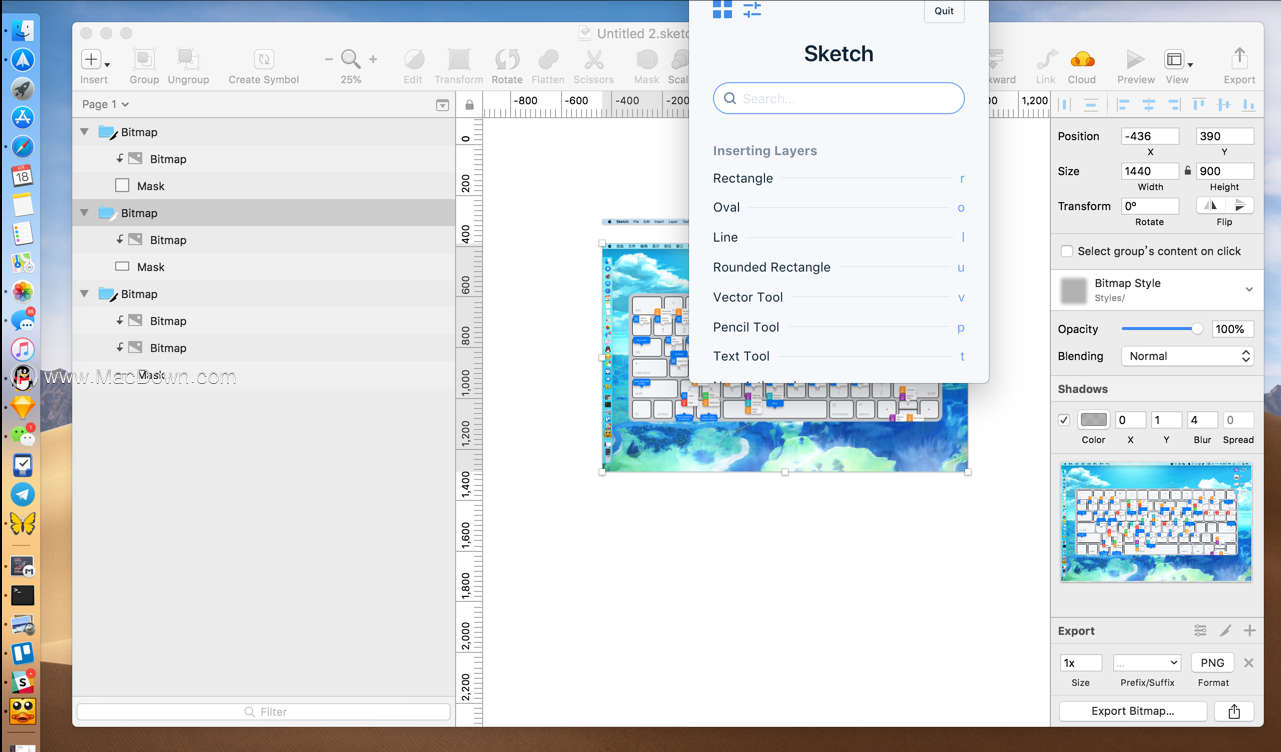
Task: Open the Prefix/Suffix combo box
Action: click(1147, 663)
